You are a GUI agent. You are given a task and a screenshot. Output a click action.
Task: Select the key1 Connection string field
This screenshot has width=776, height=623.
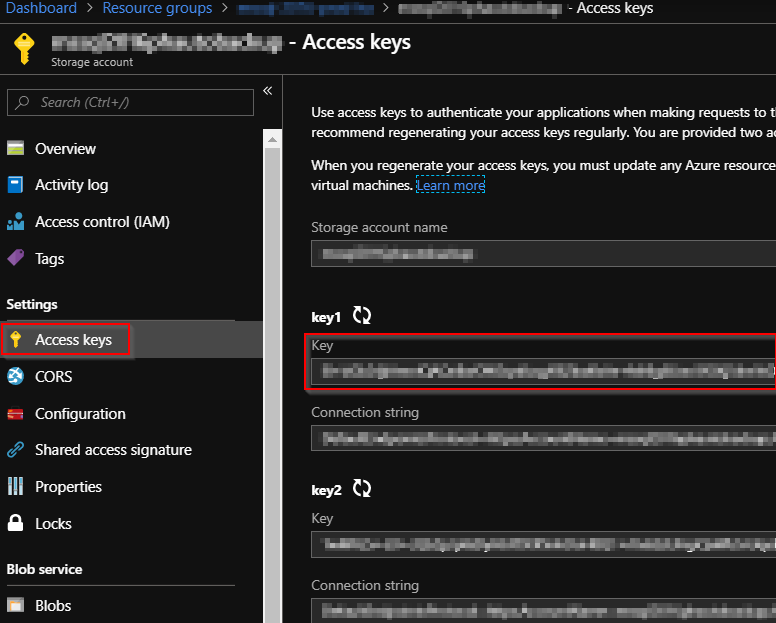click(543, 438)
